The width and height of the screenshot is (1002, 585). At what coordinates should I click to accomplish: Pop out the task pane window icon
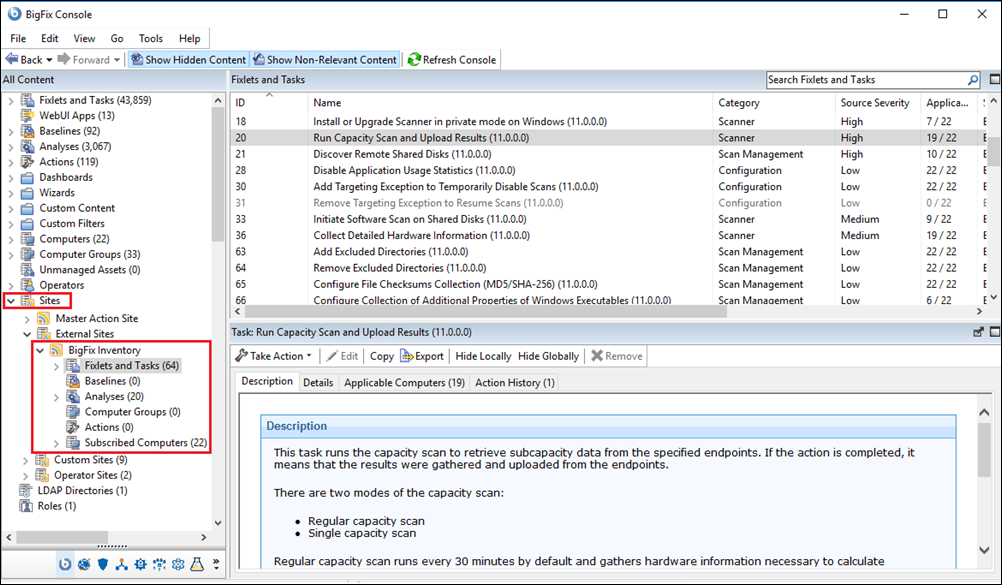point(978,332)
